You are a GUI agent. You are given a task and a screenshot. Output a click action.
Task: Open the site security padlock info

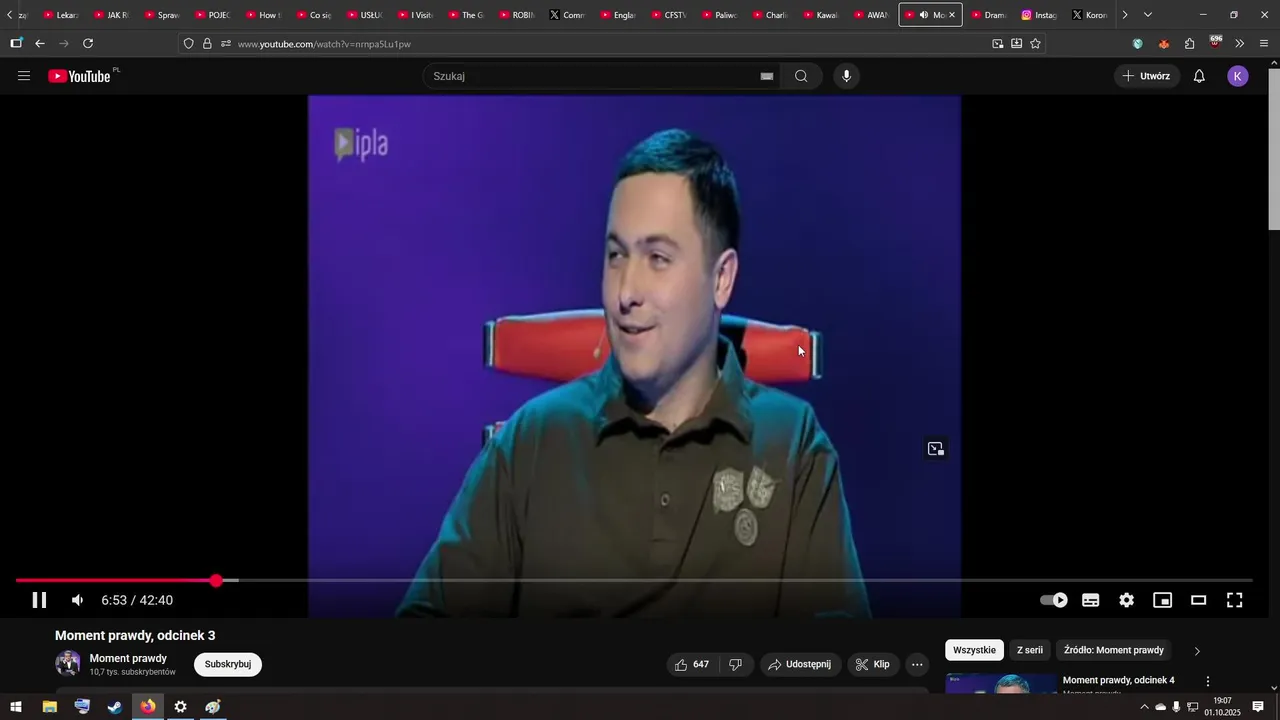click(207, 44)
